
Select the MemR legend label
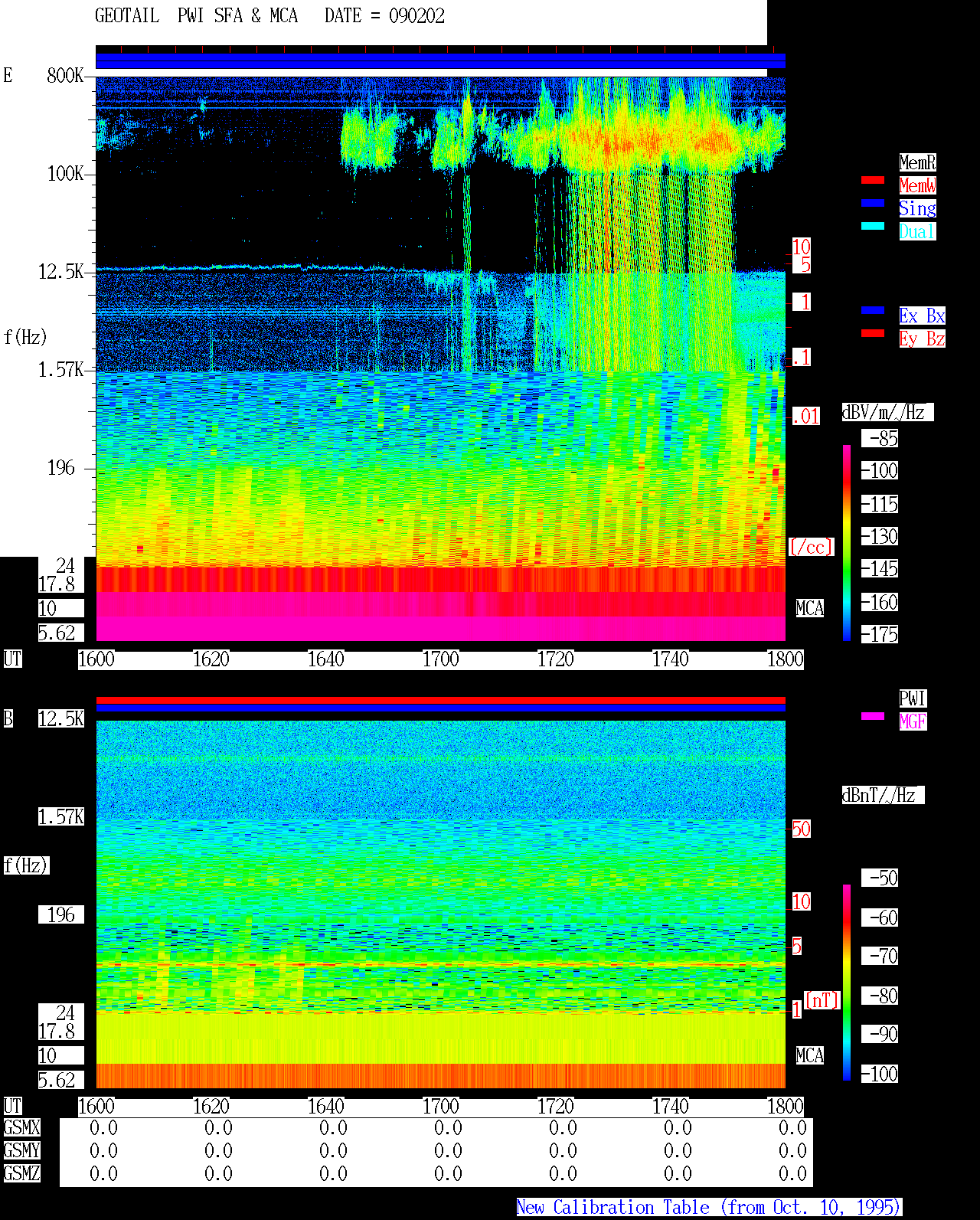[917, 162]
